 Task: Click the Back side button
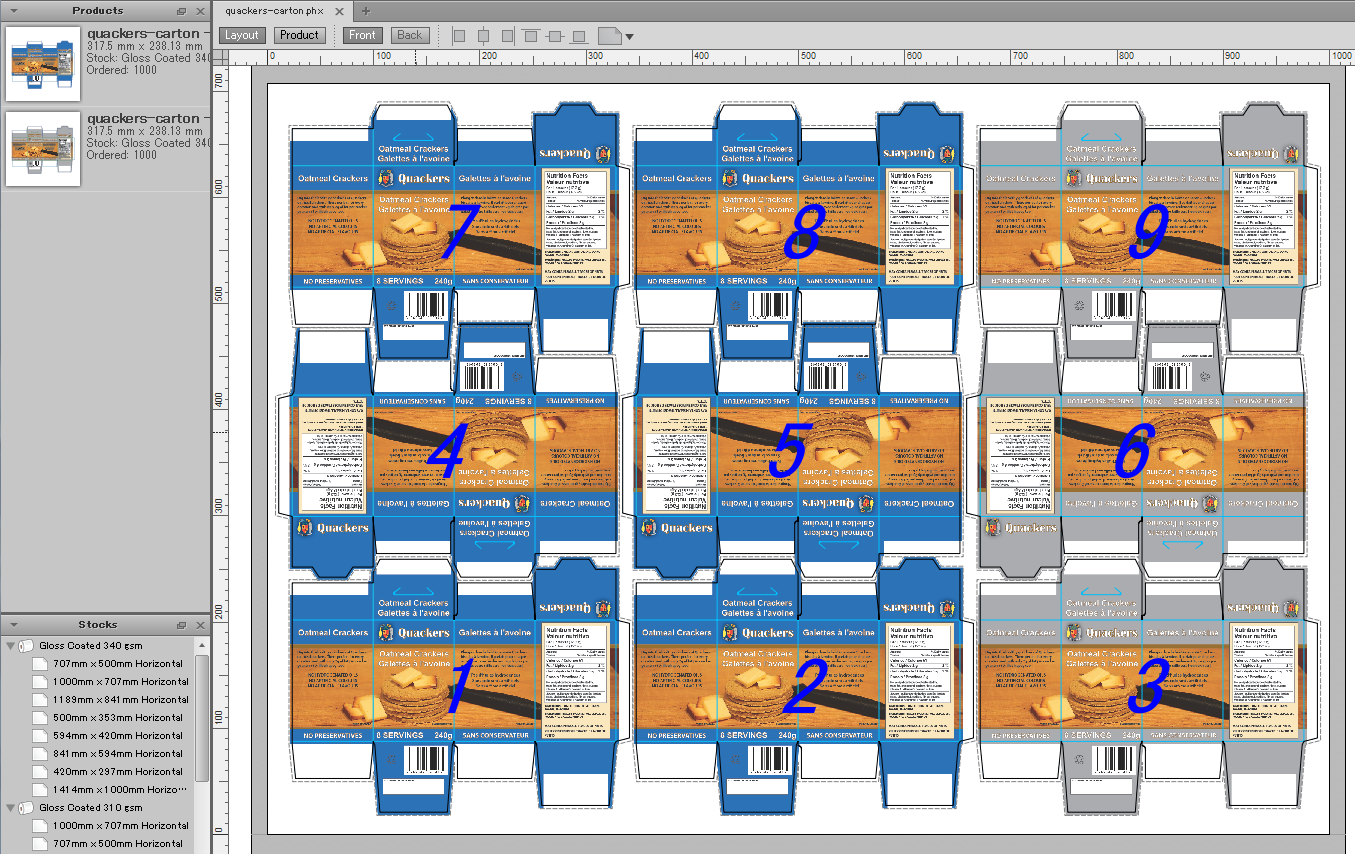click(410, 35)
